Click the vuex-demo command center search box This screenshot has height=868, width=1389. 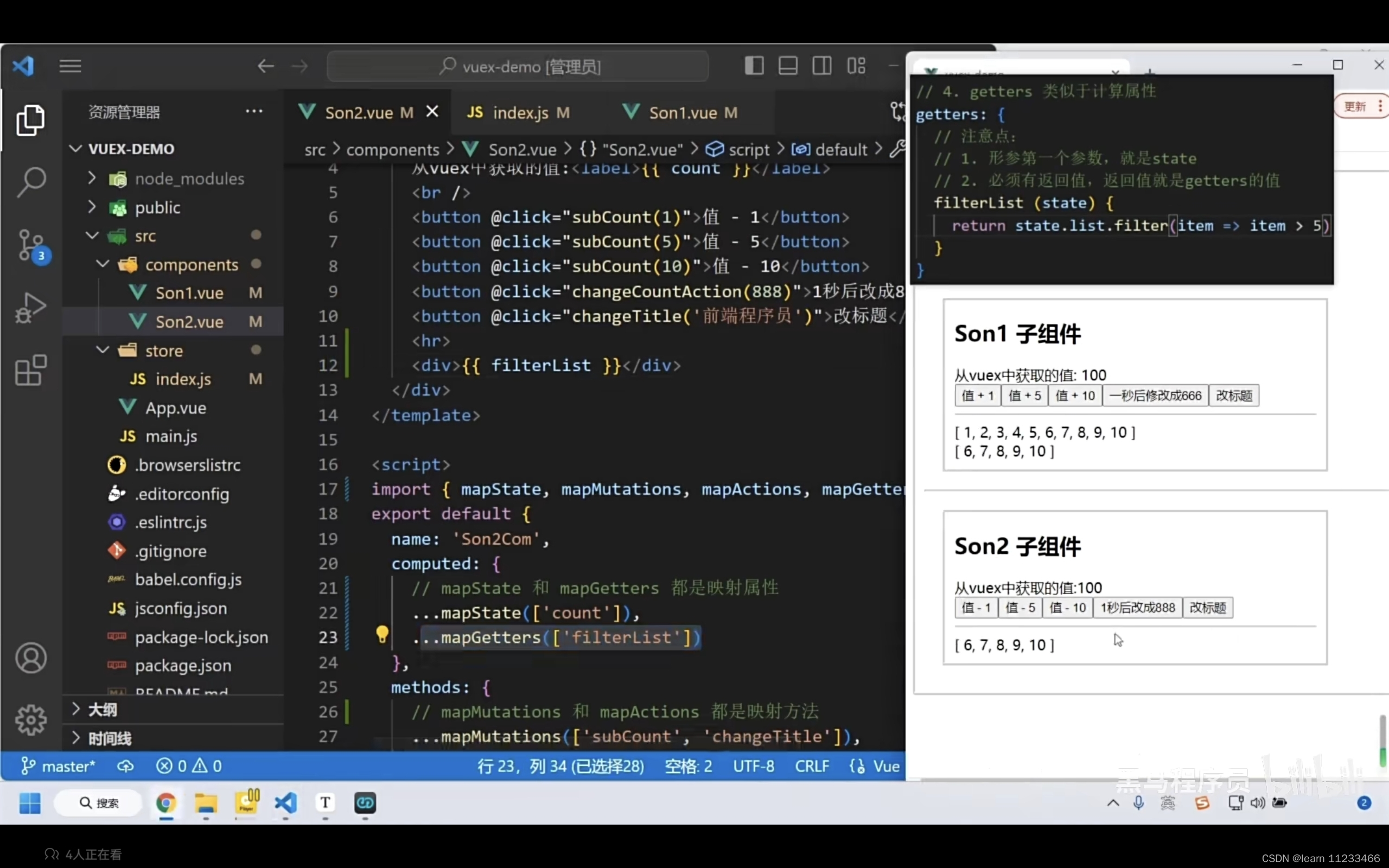[x=518, y=67]
